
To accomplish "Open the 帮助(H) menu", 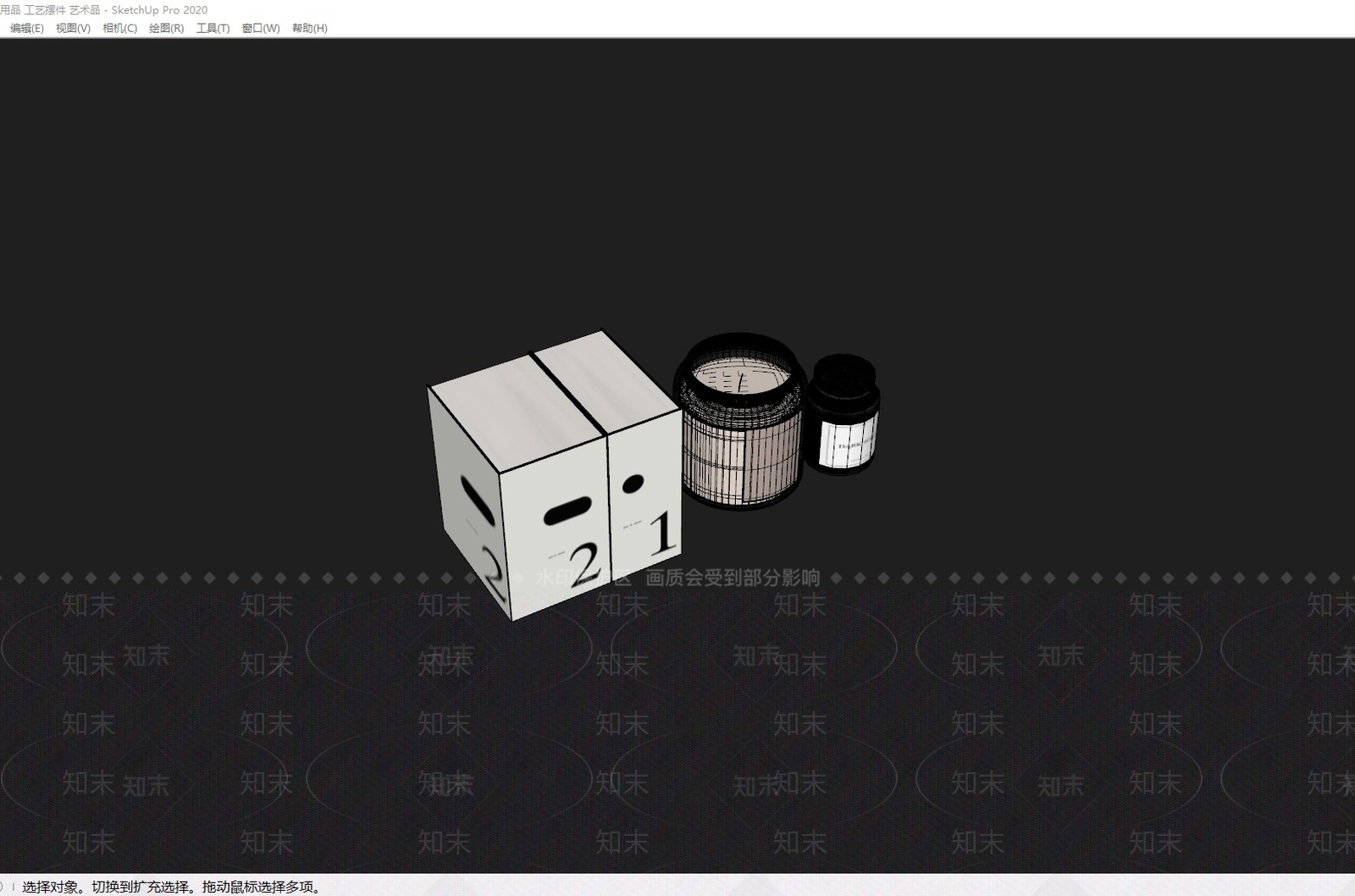I will tap(310, 28).
